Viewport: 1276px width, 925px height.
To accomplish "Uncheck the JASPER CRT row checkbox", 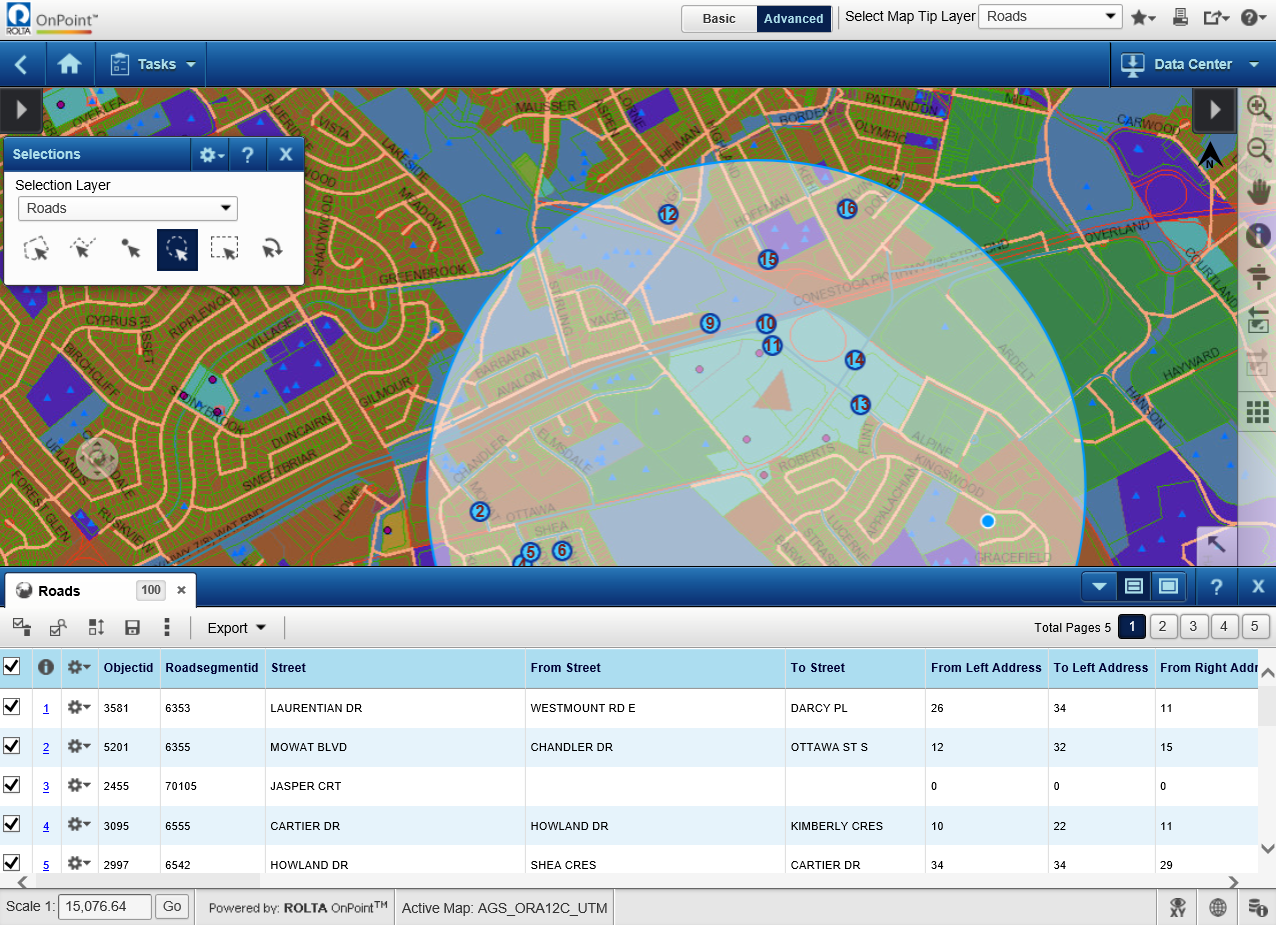I will [x=12, y=785].
